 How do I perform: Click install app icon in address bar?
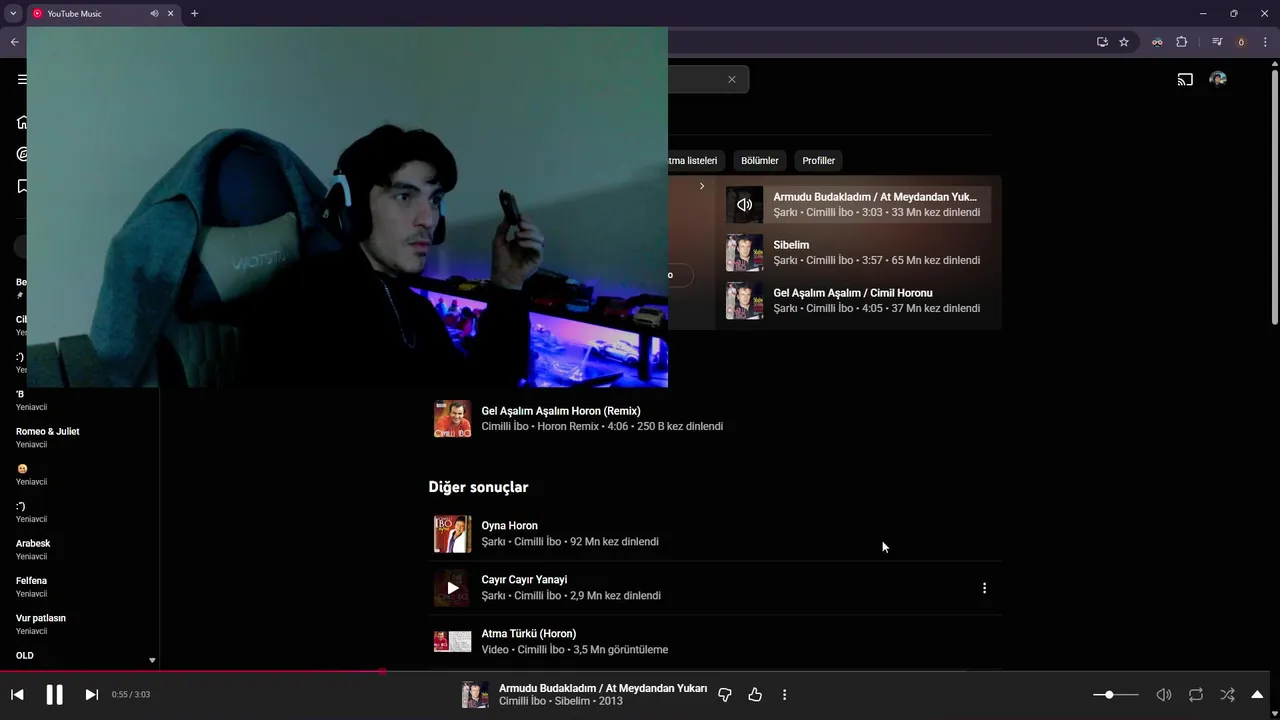pyautogui.click(x=1102, y=42)
